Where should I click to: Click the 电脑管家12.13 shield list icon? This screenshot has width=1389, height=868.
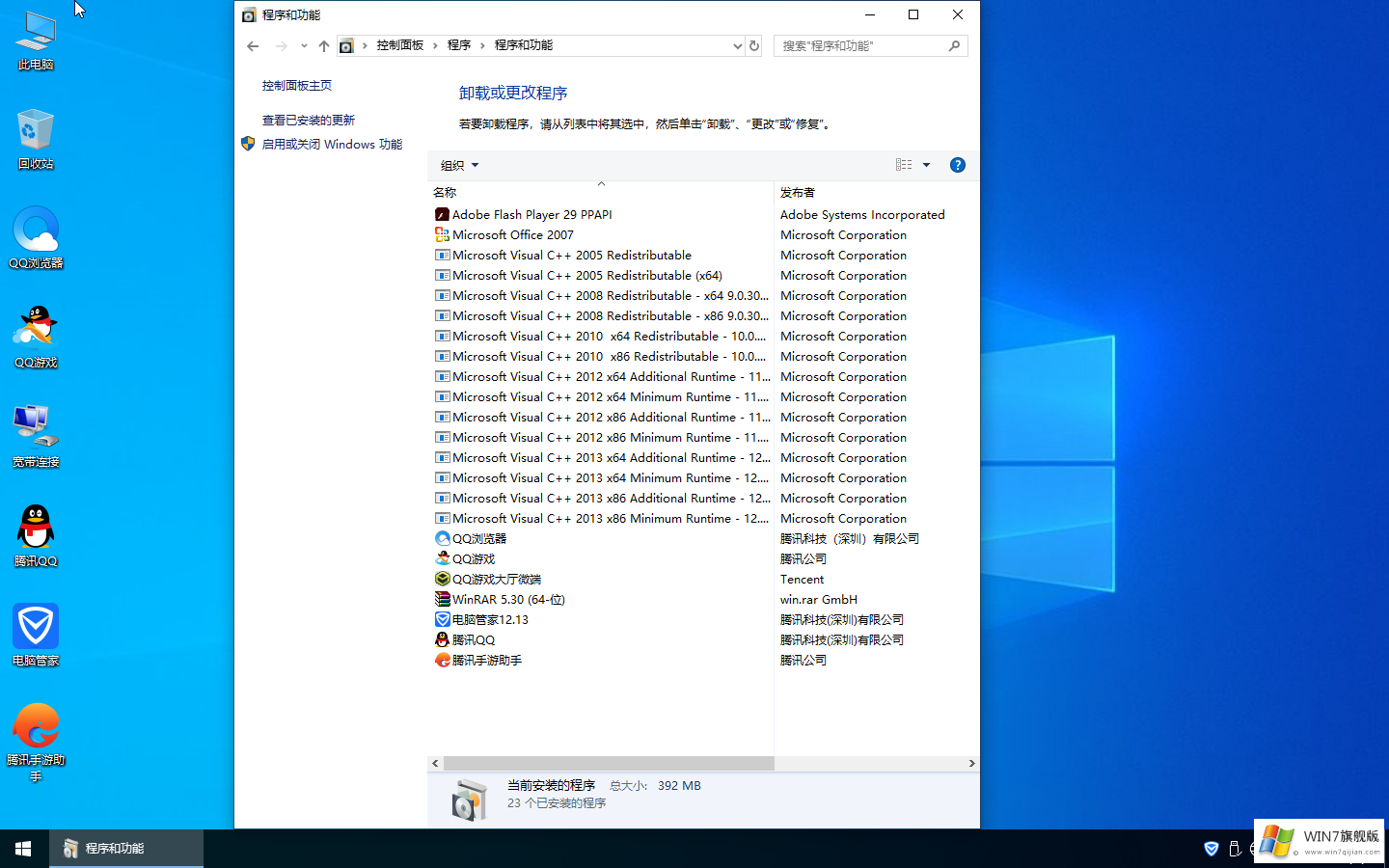tap(442, 619)
